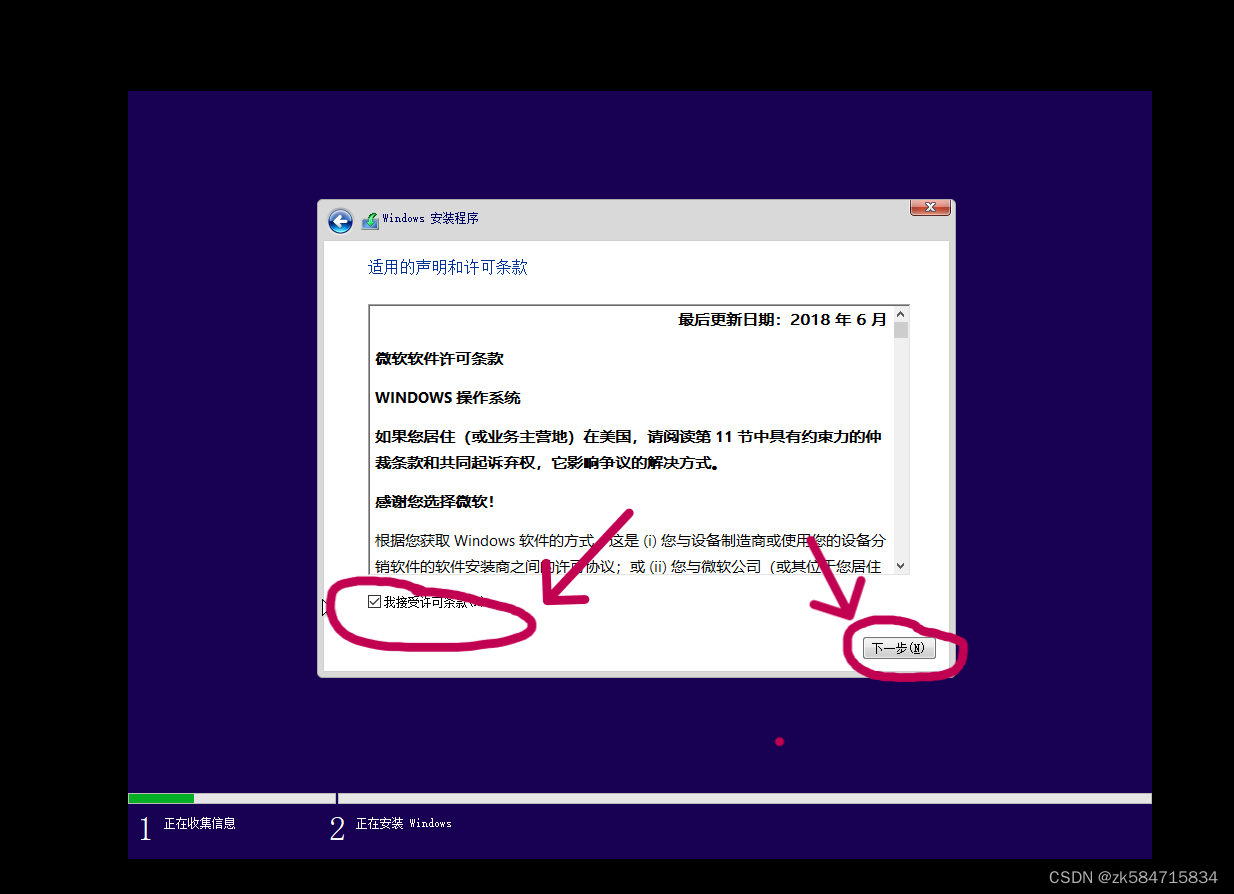Click the 下一步(N) button

899,648
